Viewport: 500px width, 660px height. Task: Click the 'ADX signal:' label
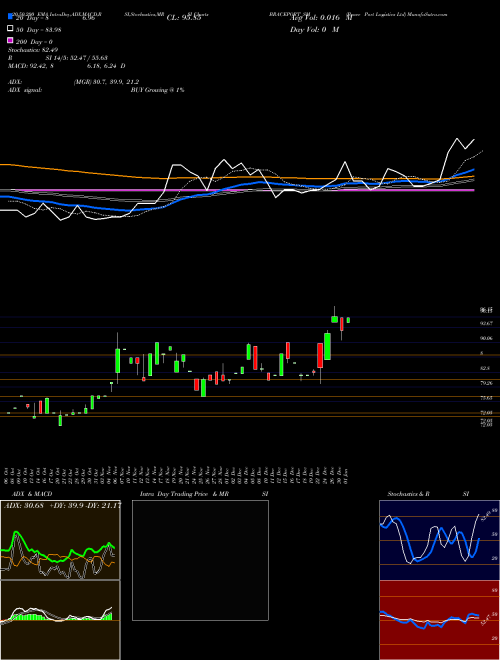[x=25, y=90]
